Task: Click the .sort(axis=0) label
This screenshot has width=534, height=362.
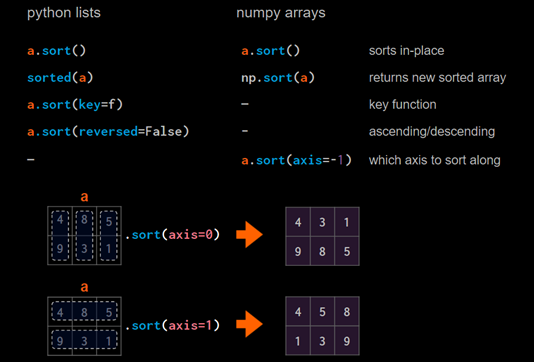Action: pos(173,235)
